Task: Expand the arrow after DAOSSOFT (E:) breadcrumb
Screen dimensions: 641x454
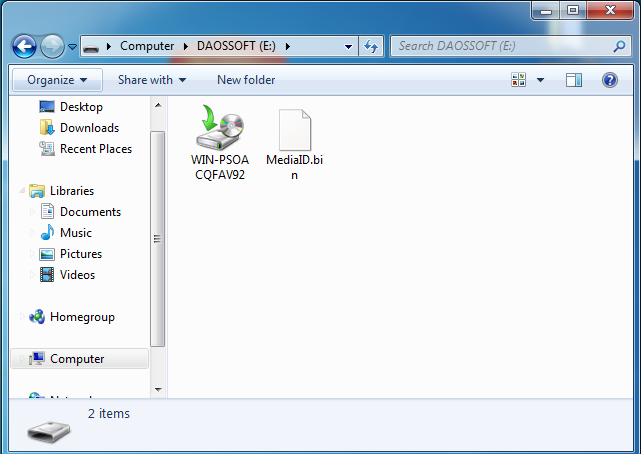Action: 288,47
